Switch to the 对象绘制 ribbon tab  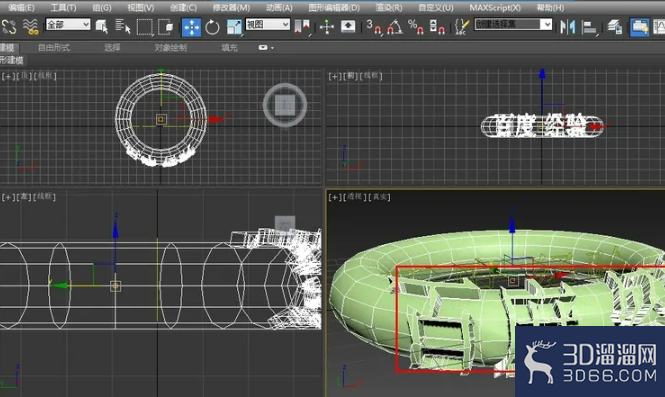pos(170,48)
